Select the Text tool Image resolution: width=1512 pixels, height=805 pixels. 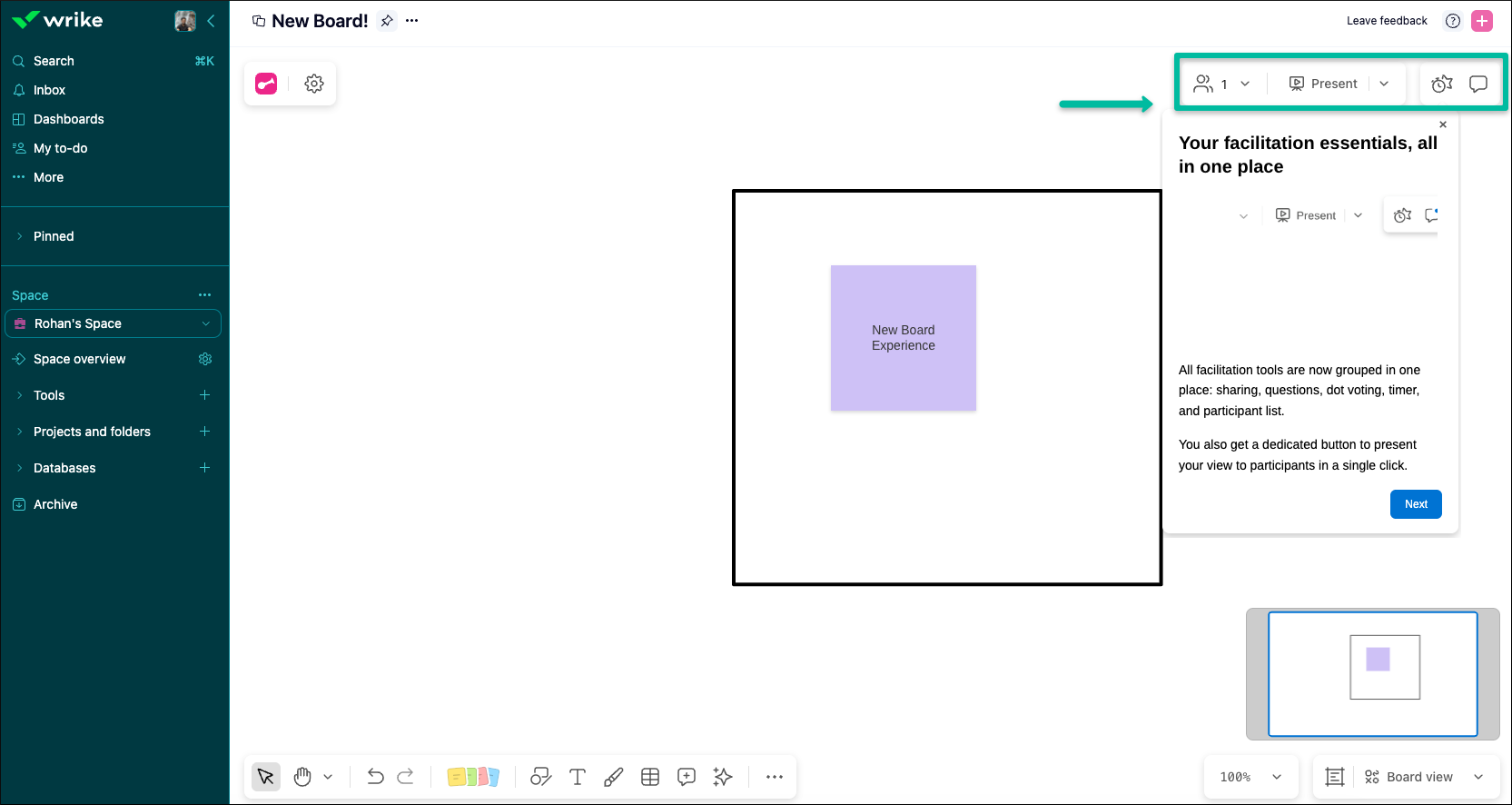coord(578,777)
